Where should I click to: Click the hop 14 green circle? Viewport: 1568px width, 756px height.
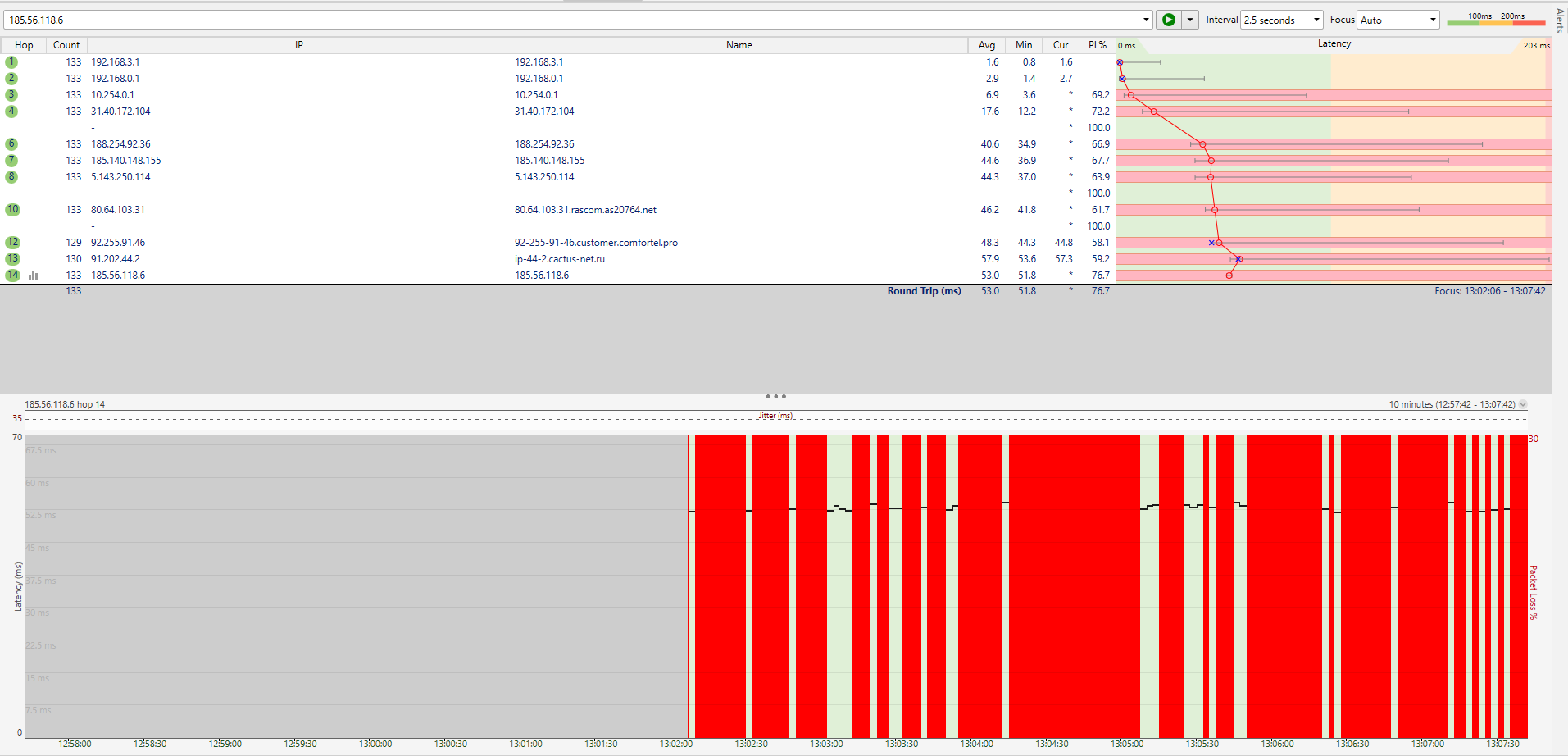(12, 276)
